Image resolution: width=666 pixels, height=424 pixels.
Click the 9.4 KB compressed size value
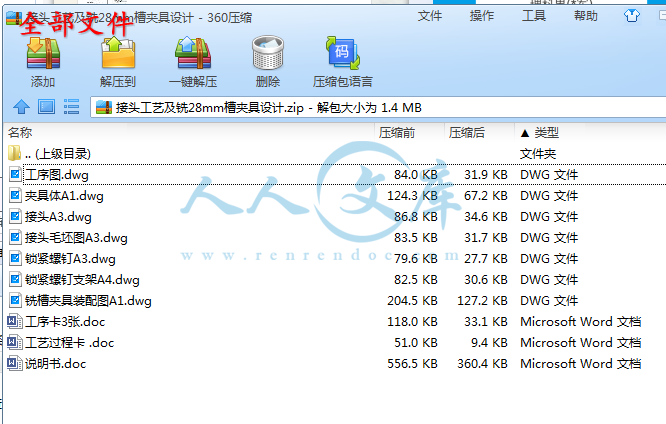click(489, 342)
